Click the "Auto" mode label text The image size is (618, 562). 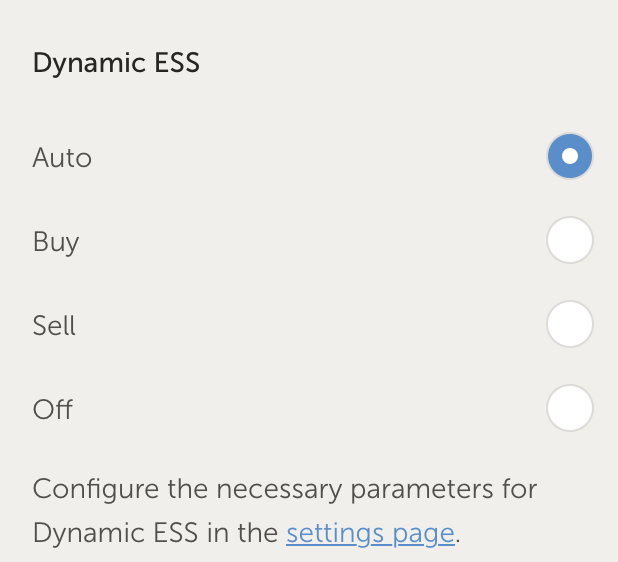click(x=62, y=158)
